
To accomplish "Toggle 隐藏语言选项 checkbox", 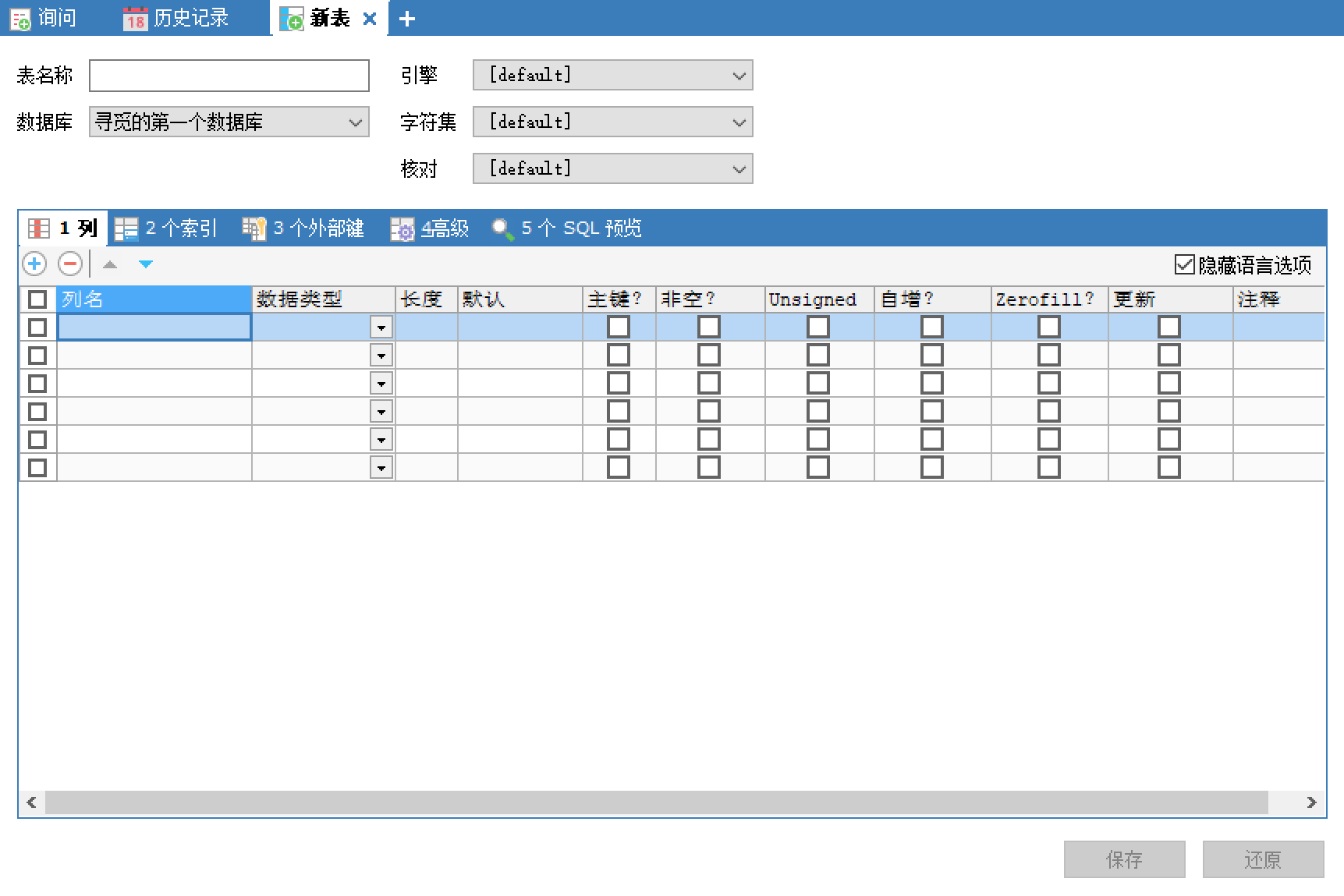I will (x=1184, y=265).
